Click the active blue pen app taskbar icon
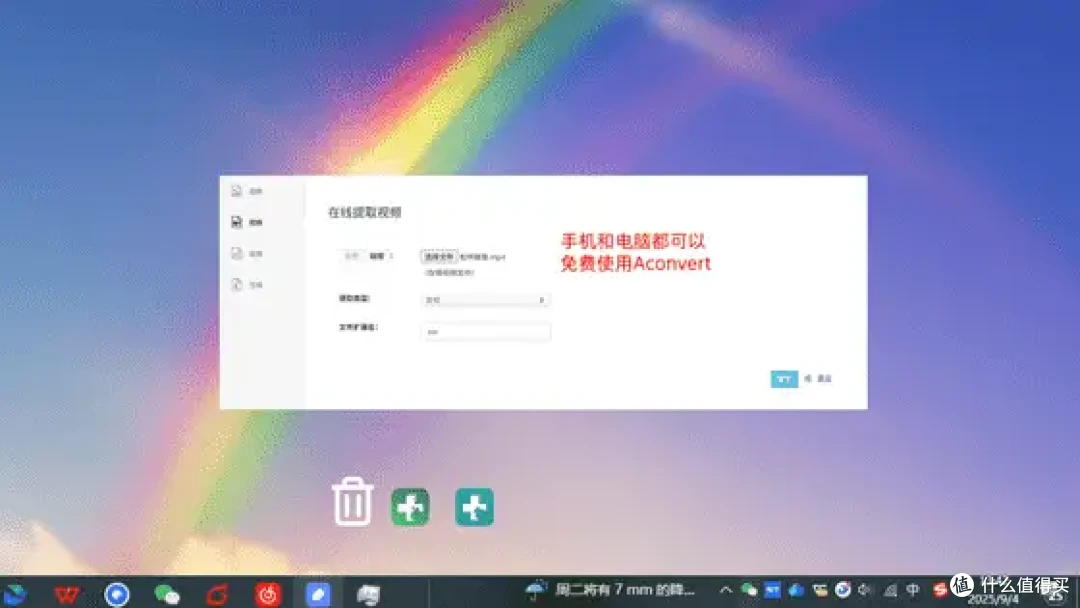1080x608 pixels. tap(318, 594)
